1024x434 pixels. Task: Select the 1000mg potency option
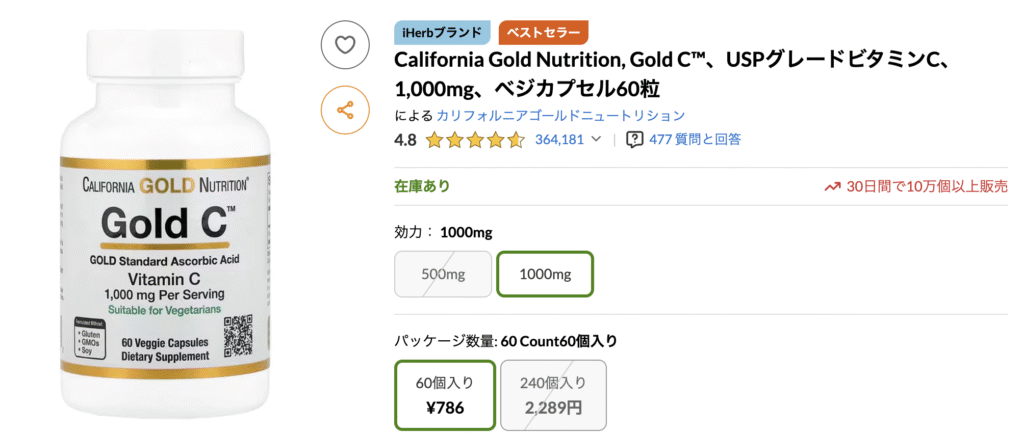coord(545,274)
